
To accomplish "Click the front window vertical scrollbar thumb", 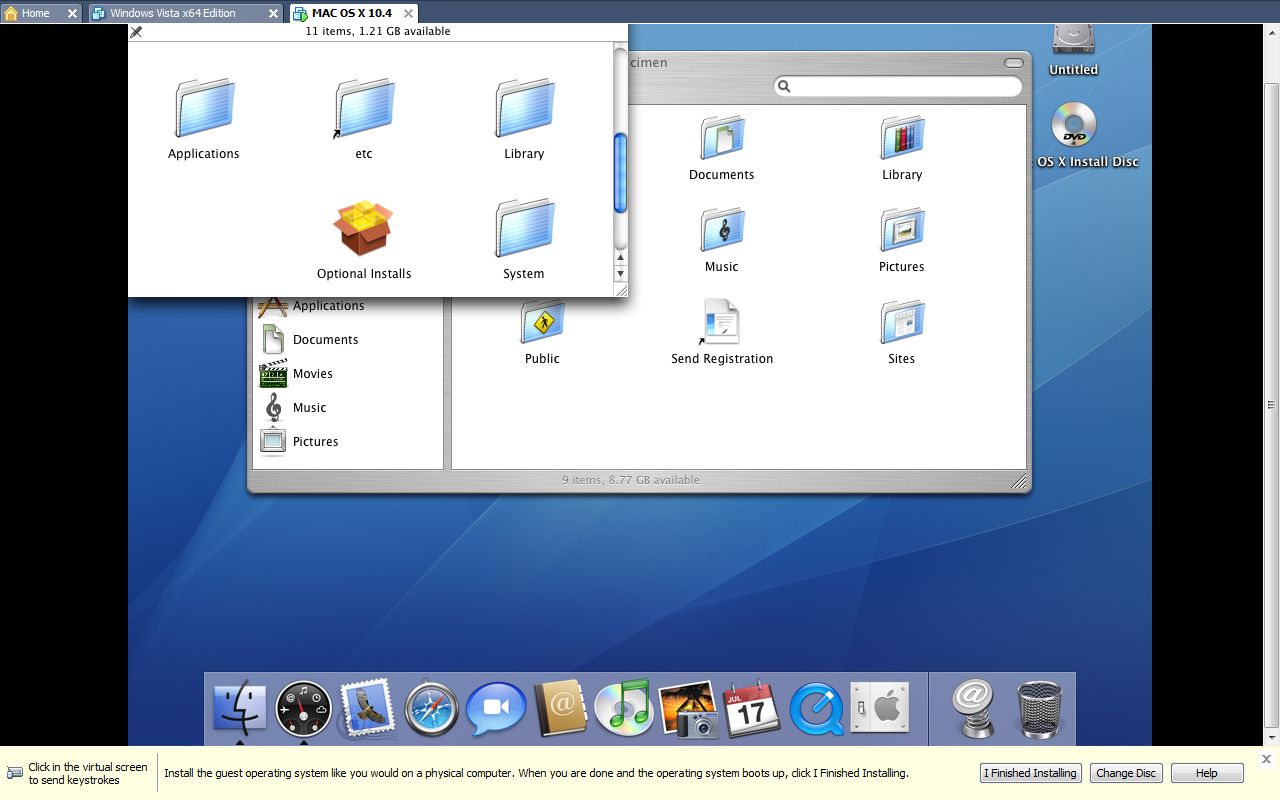I will 620,172.
